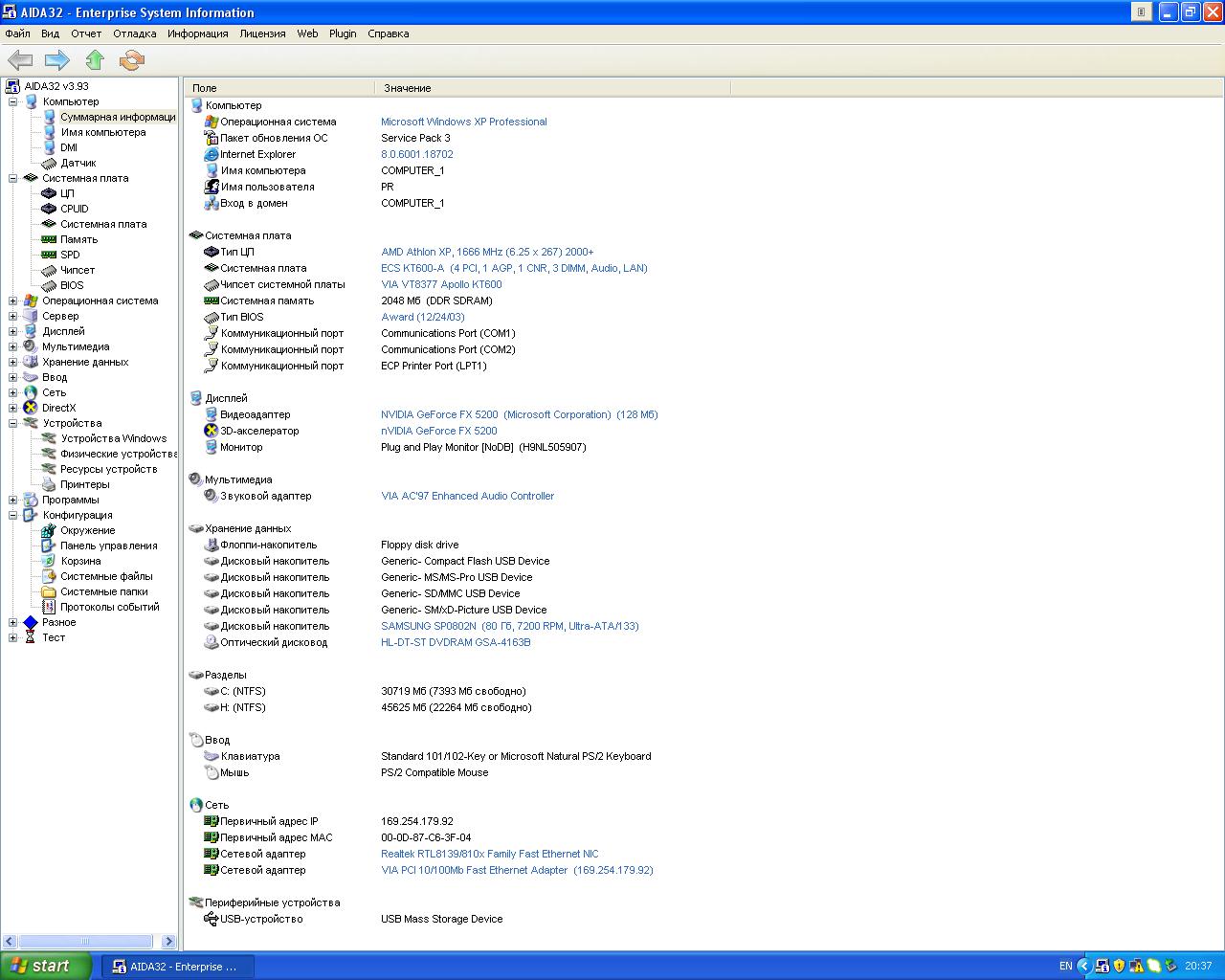Open the Отчет menu
The image size is (1225, 980).
click(86, 33)
